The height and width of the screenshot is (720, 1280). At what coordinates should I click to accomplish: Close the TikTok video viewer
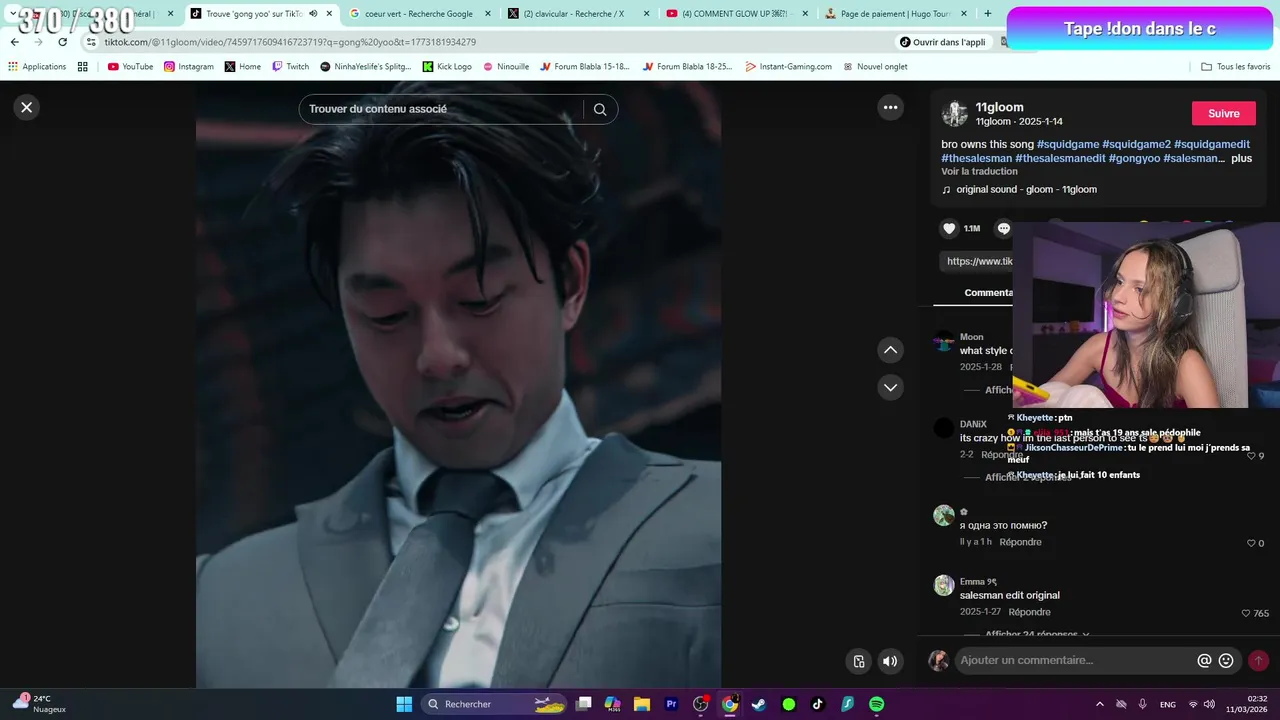[27, 107]
